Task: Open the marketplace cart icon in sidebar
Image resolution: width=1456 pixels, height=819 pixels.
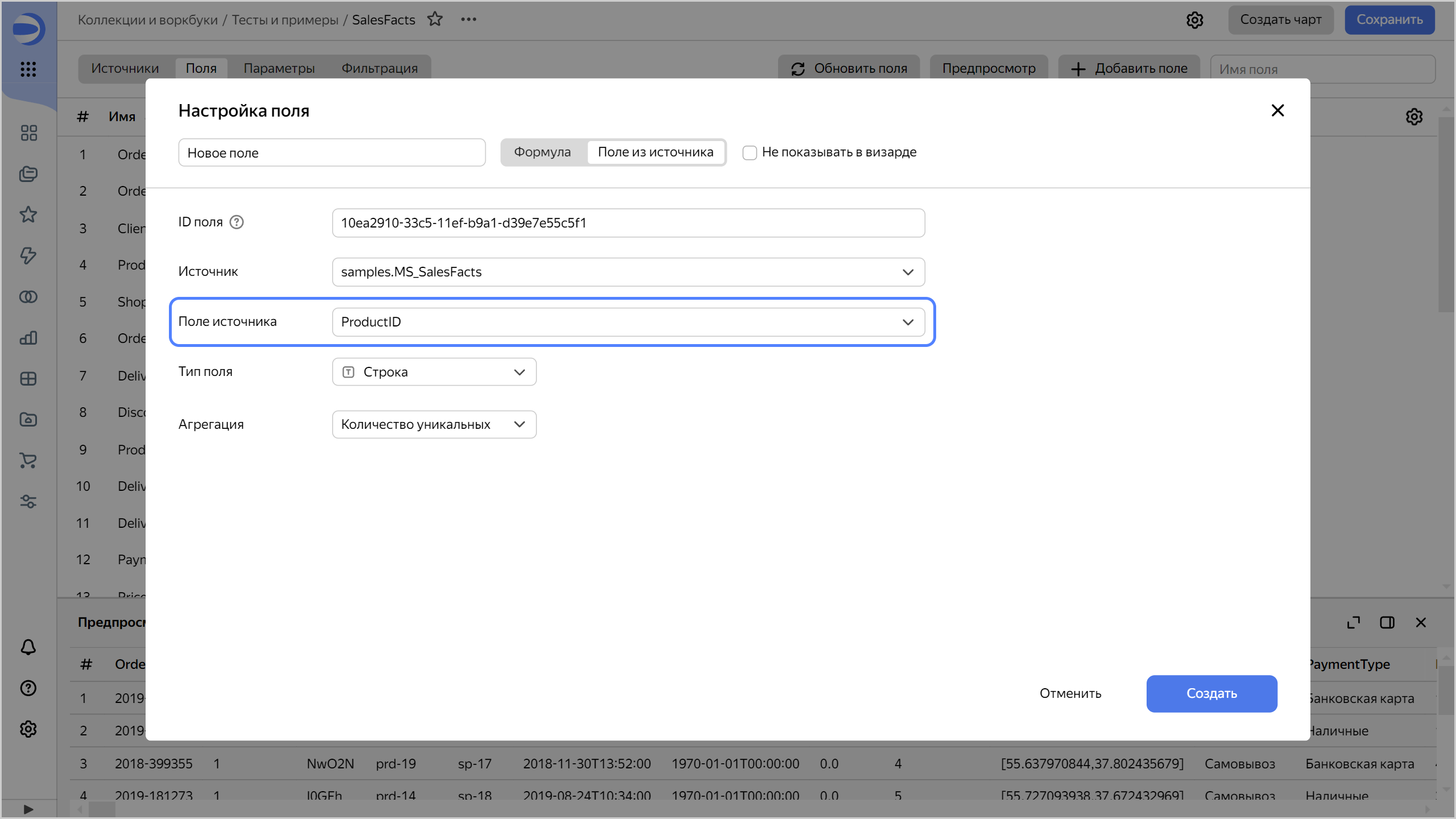Action: [28, 461]
